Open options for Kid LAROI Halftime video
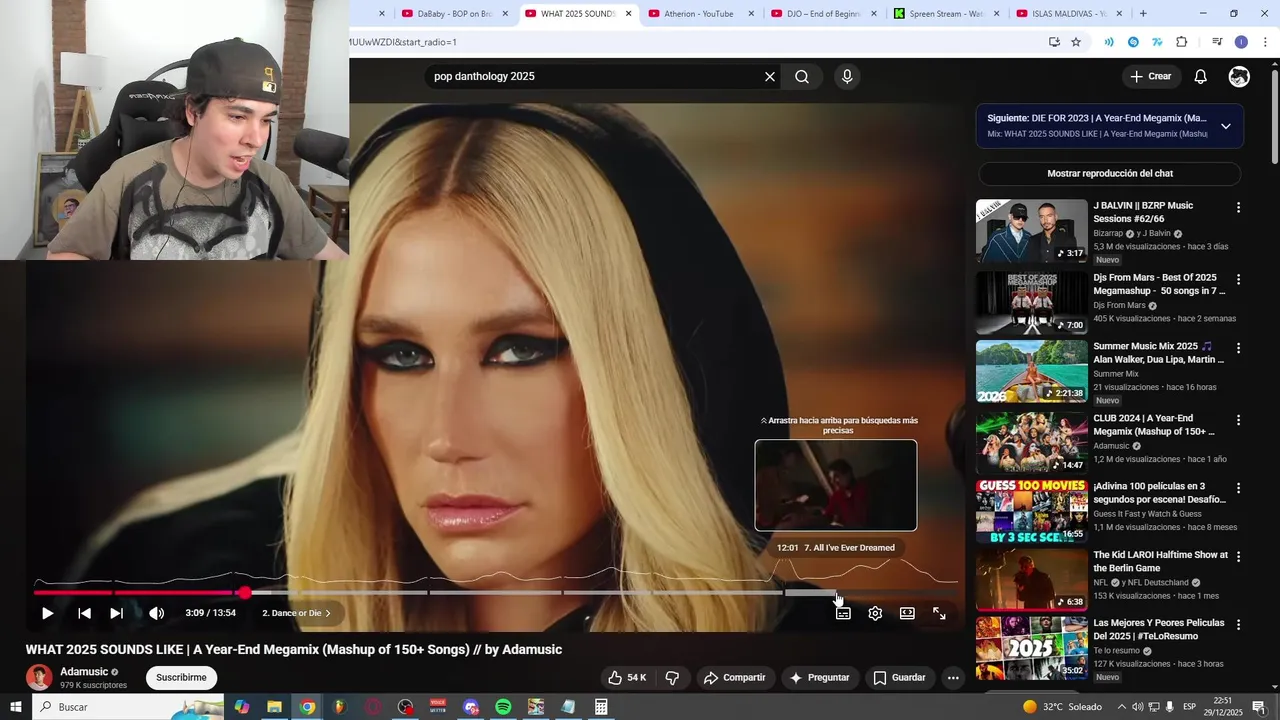Viewport: 1280px width, 720px height. point(1238,556)
